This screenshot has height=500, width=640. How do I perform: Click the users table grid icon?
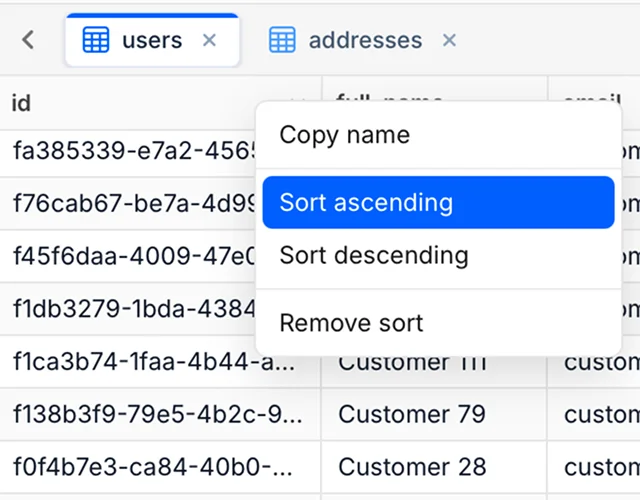[96, 40]
